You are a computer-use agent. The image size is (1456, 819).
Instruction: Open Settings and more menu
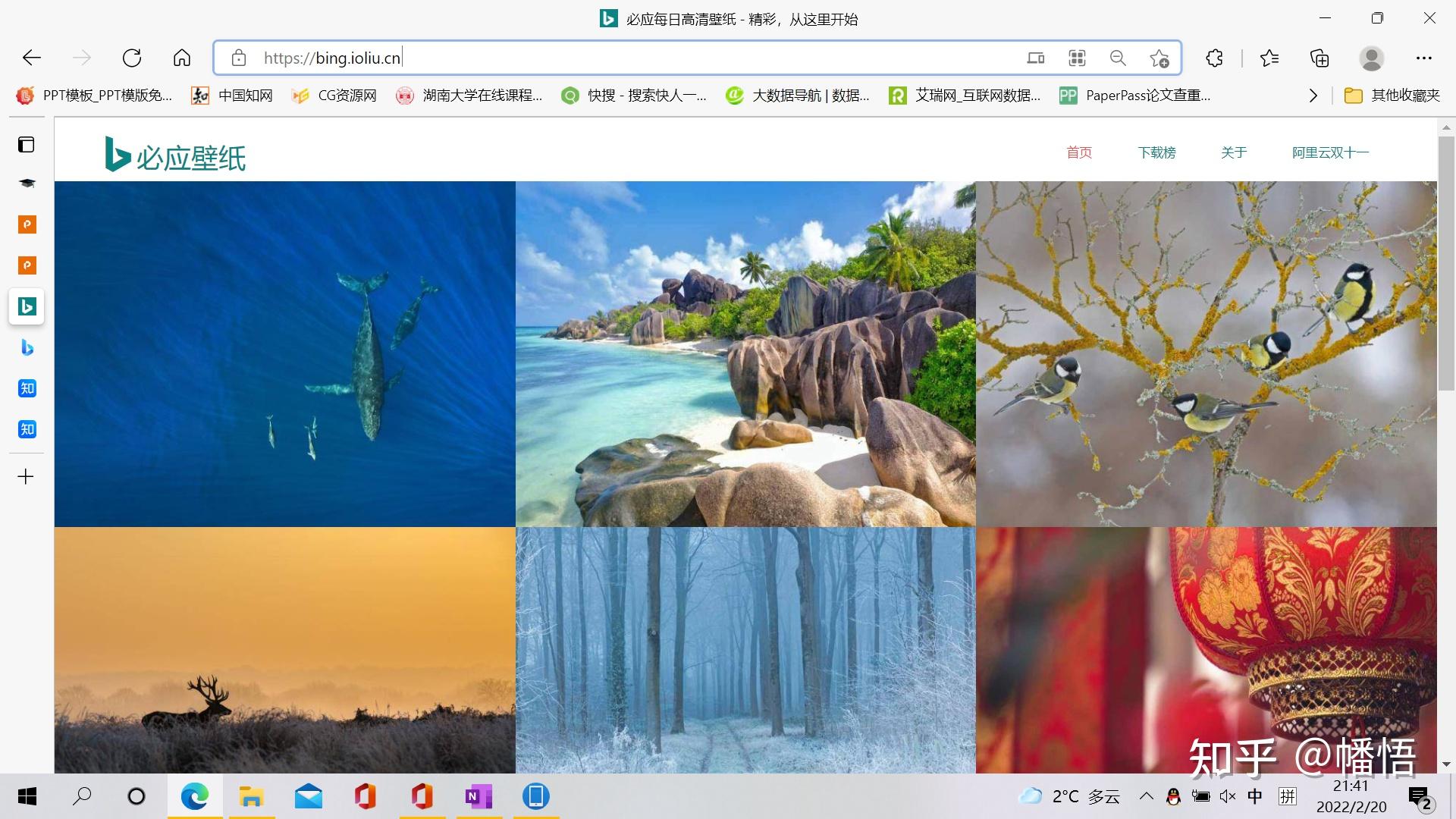(x=1423, y=58)
